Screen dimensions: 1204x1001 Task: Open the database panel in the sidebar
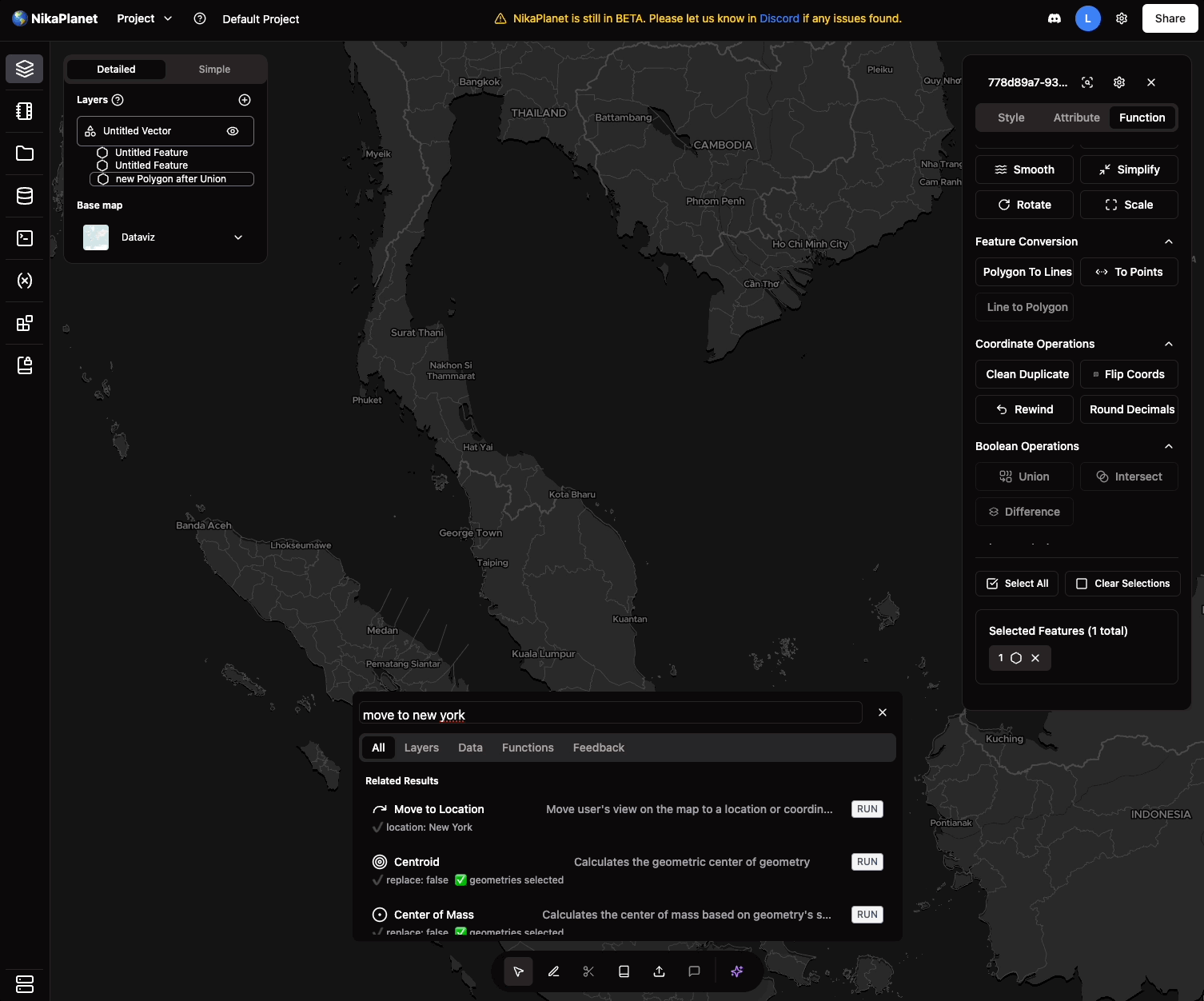pos(25,196)
